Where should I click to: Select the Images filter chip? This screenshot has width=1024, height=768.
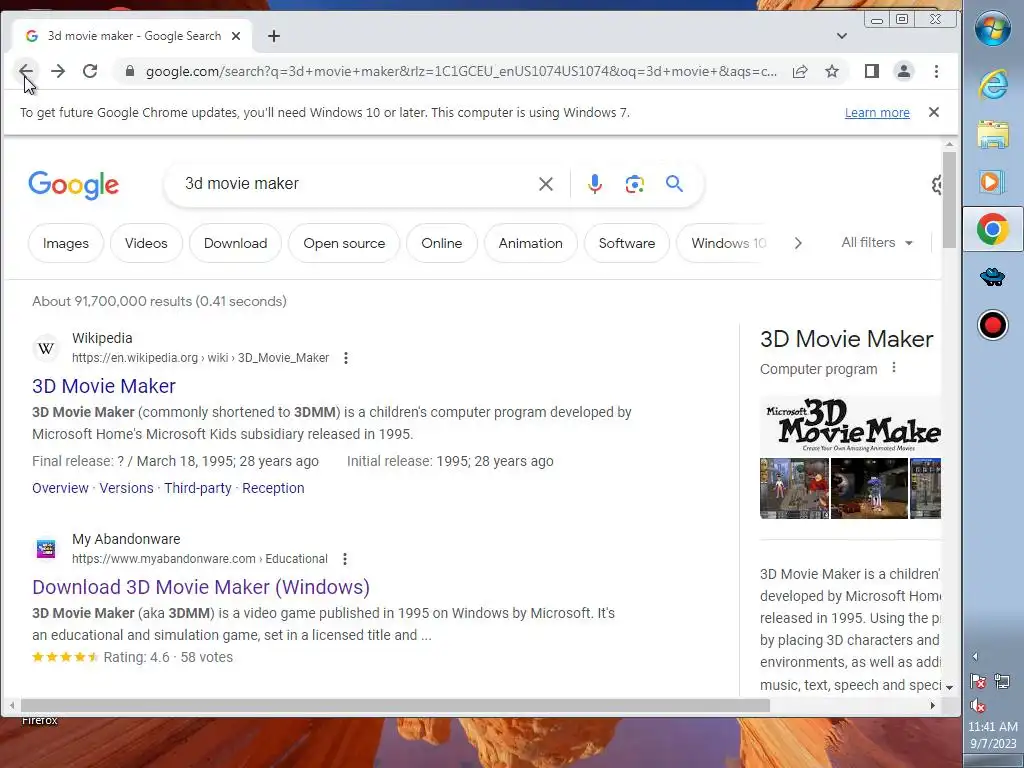(x=66, y=243)
